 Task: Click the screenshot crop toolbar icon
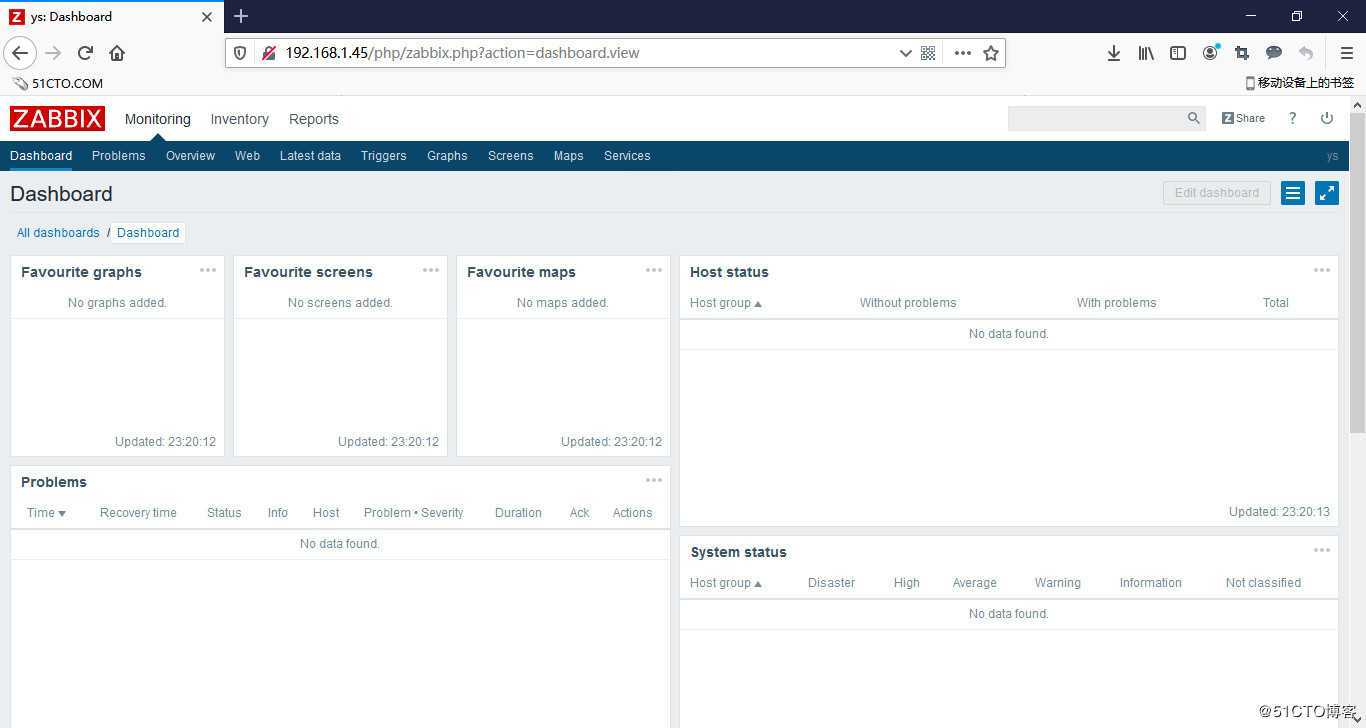pos(1242,53)
